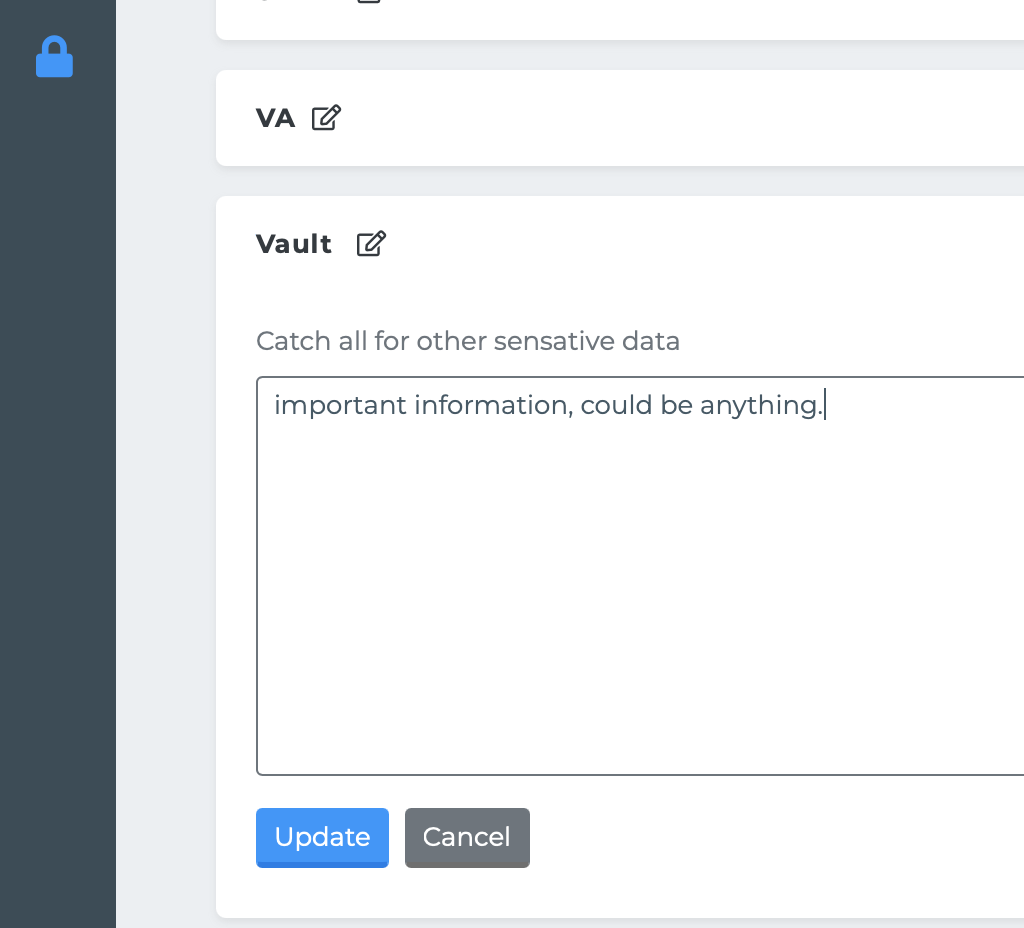Save changes with the Update button
The image size is (1024, 928).
point(322,838)
